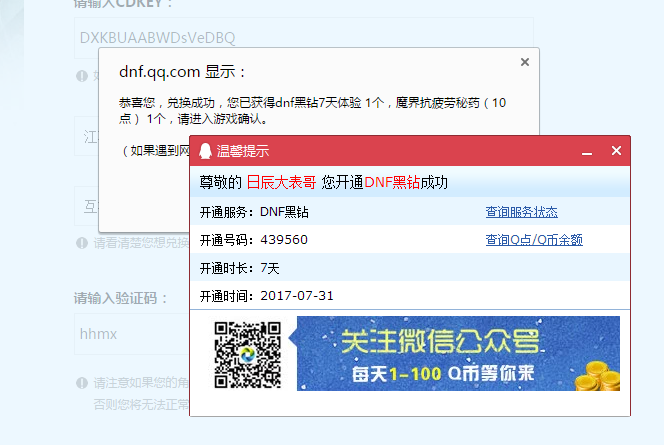Click the gold coins graphic on banner
Screen dimensions: 664x445
pos(598,376)
